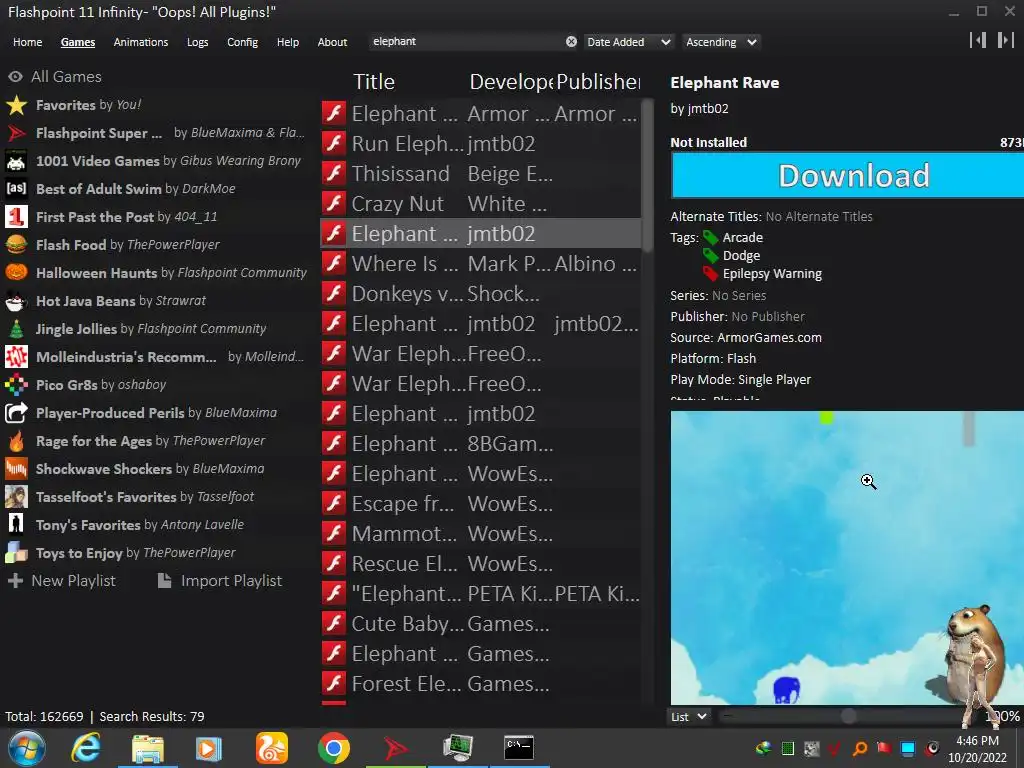Select the Cute Baby game row
This screenshot has width=1024, height=768.
481,624
